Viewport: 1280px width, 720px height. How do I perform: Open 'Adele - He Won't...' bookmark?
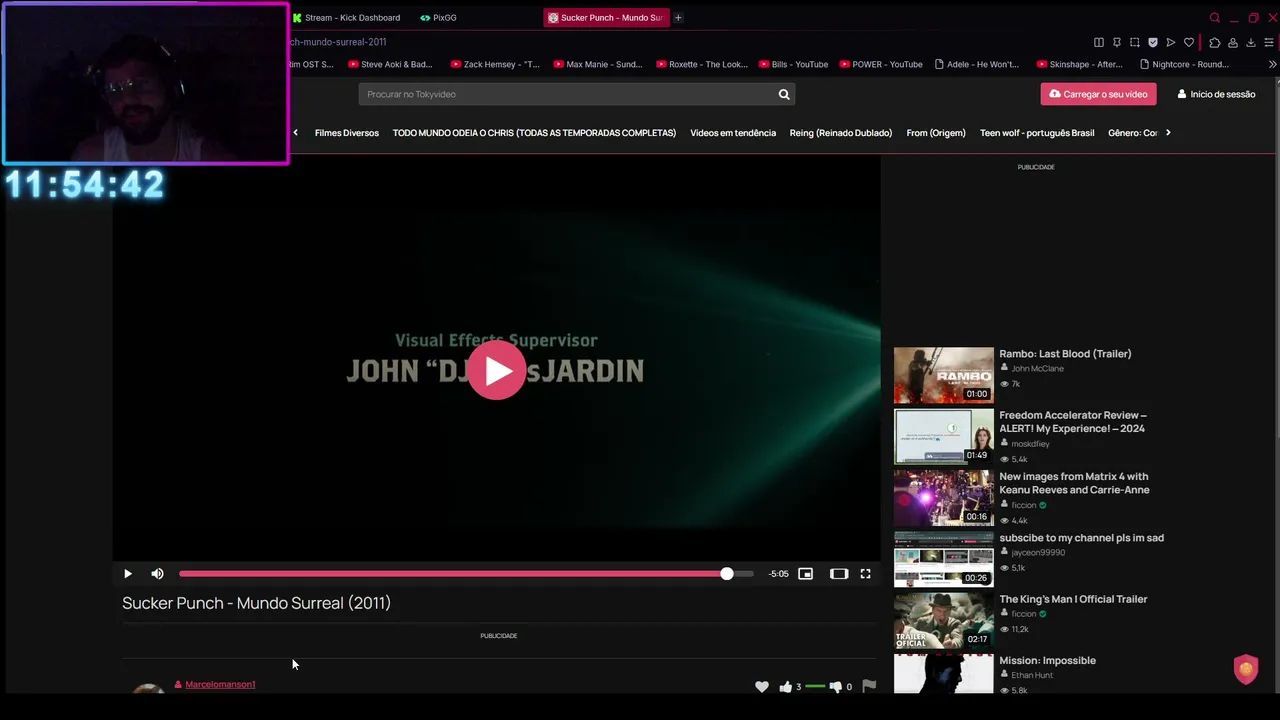[977, 64]
